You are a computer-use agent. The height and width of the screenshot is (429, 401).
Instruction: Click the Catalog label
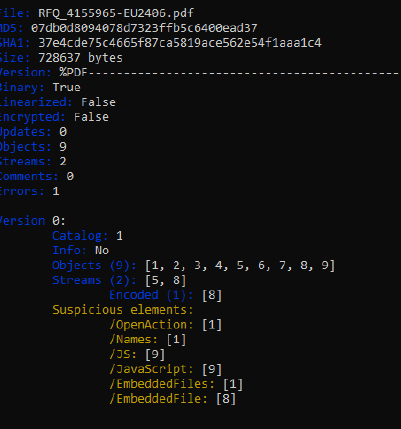tap(80, 236)
